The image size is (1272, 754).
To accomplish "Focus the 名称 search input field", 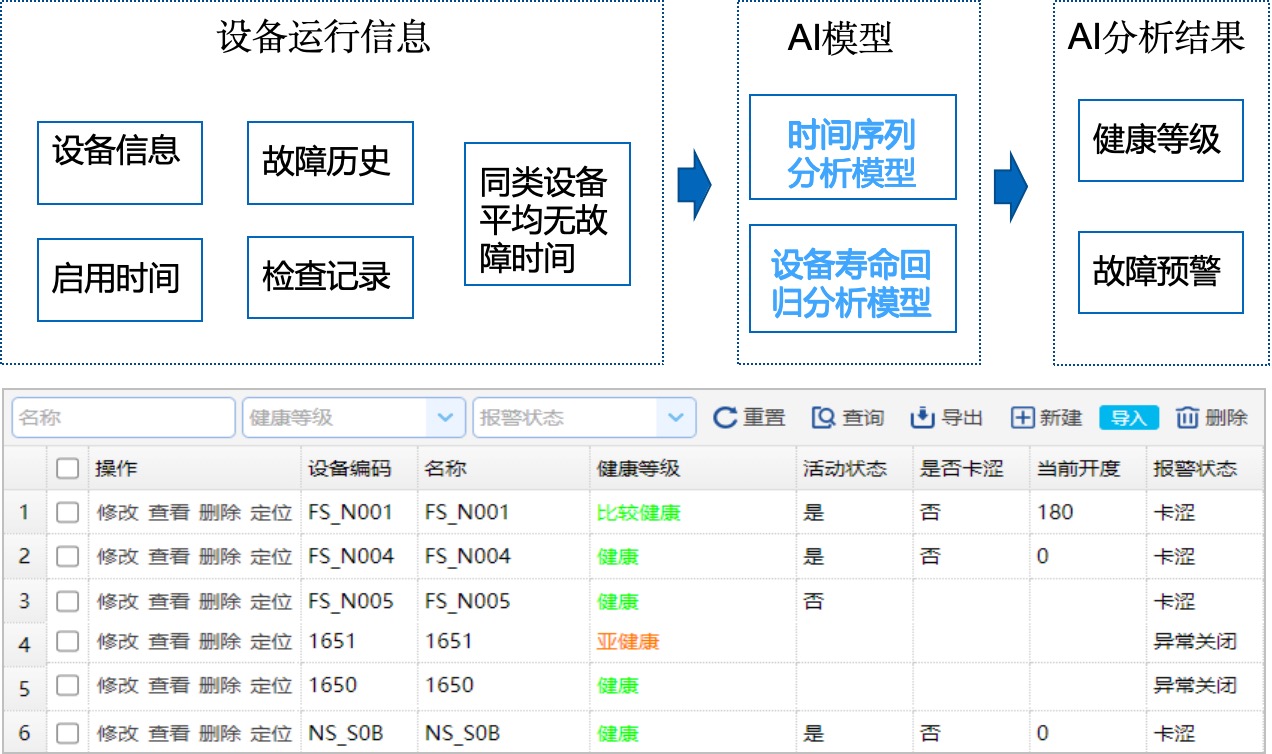I will click(123, 418).
